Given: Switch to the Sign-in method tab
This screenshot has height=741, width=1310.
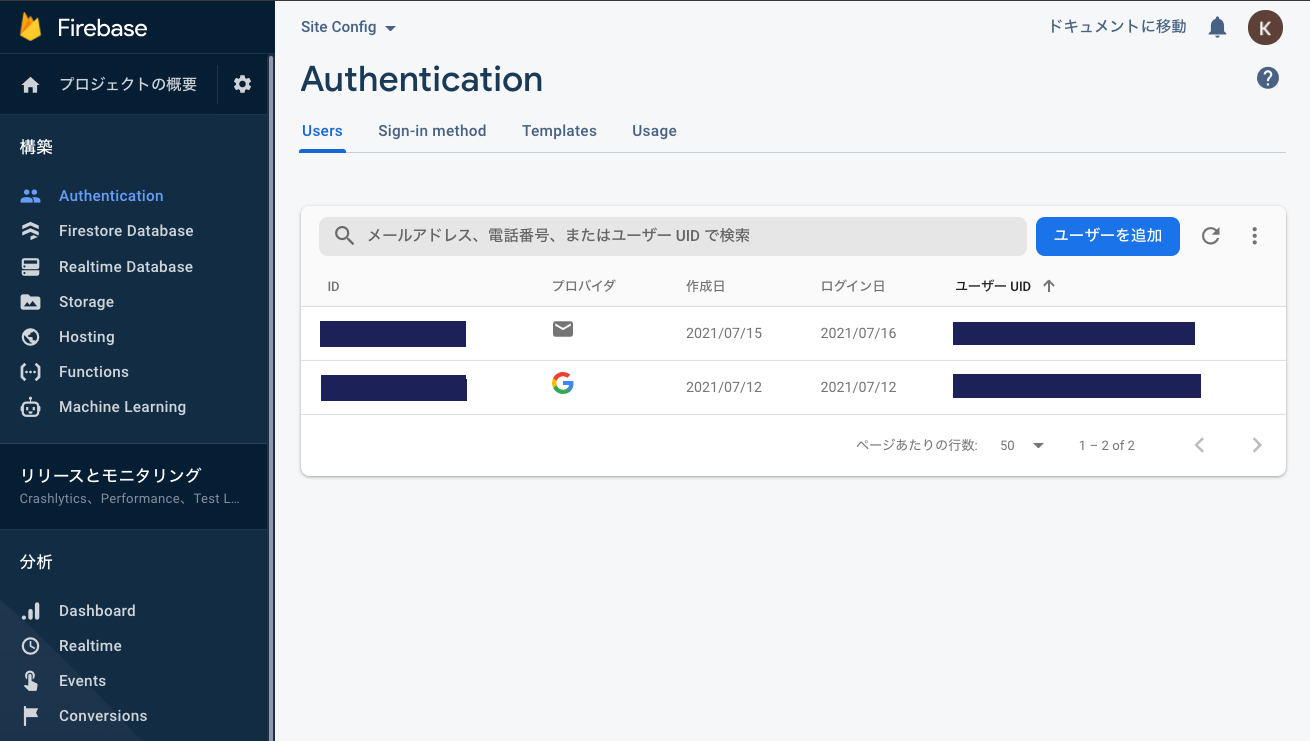Looking at the screenshot, I should pos(432,131).
